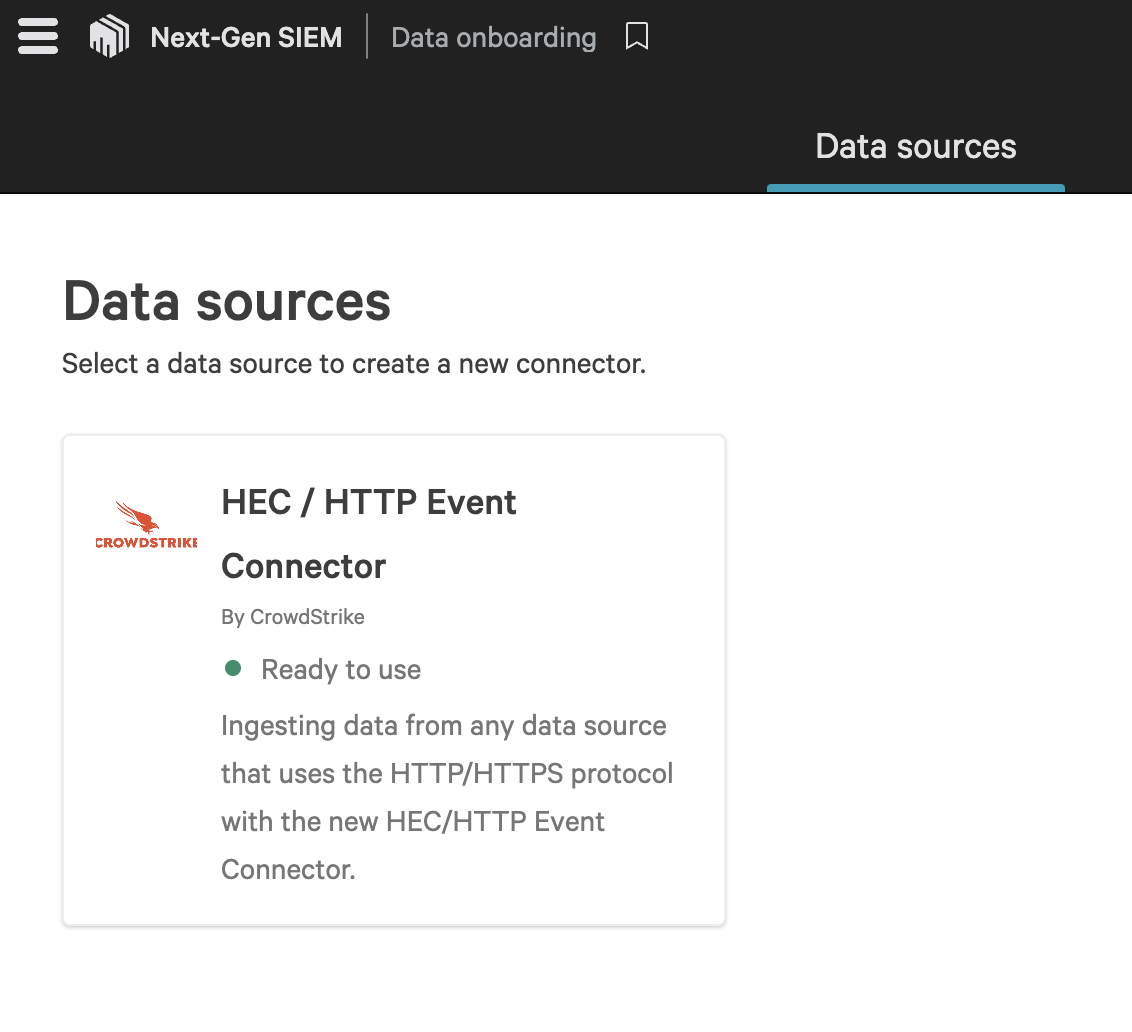Click the blue underline beneath Data sources
The width and height of the screenshot is (1132, 1032).
click(915, 187)
